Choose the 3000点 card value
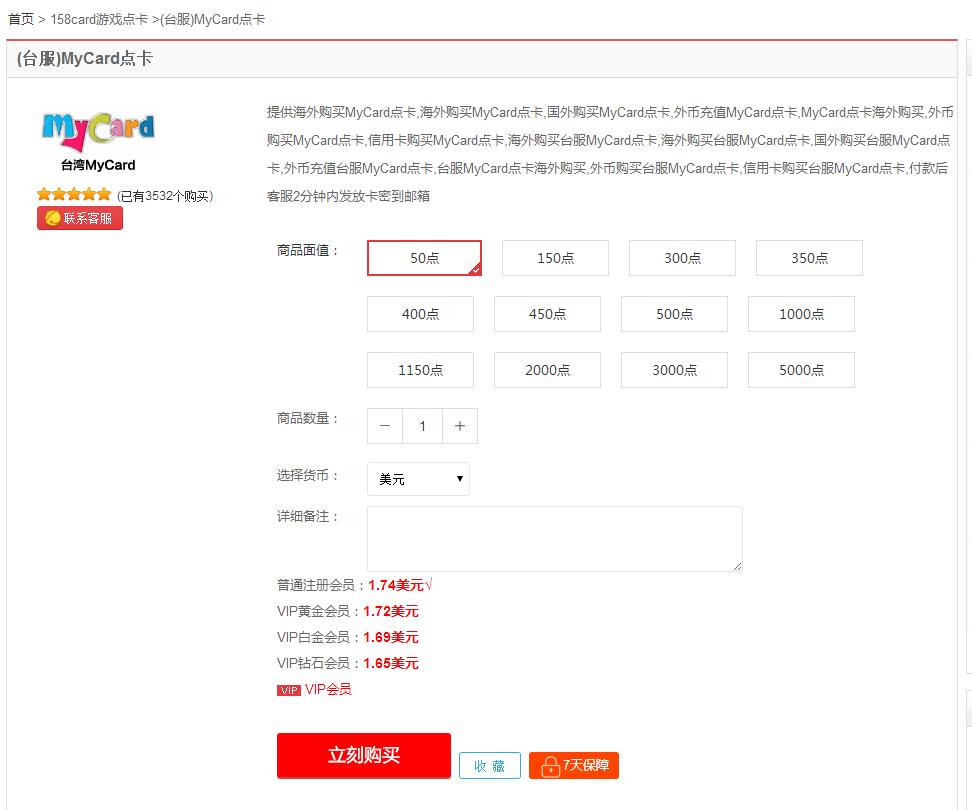This screenshot has width=972, height=810. [x=674, y=370]
